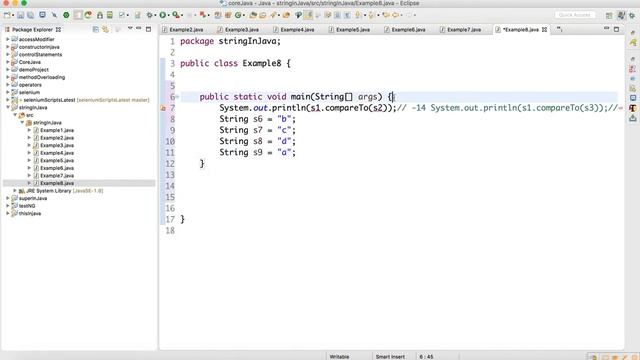Select the testNG project

pyautogui.click(x=27, y=206)
